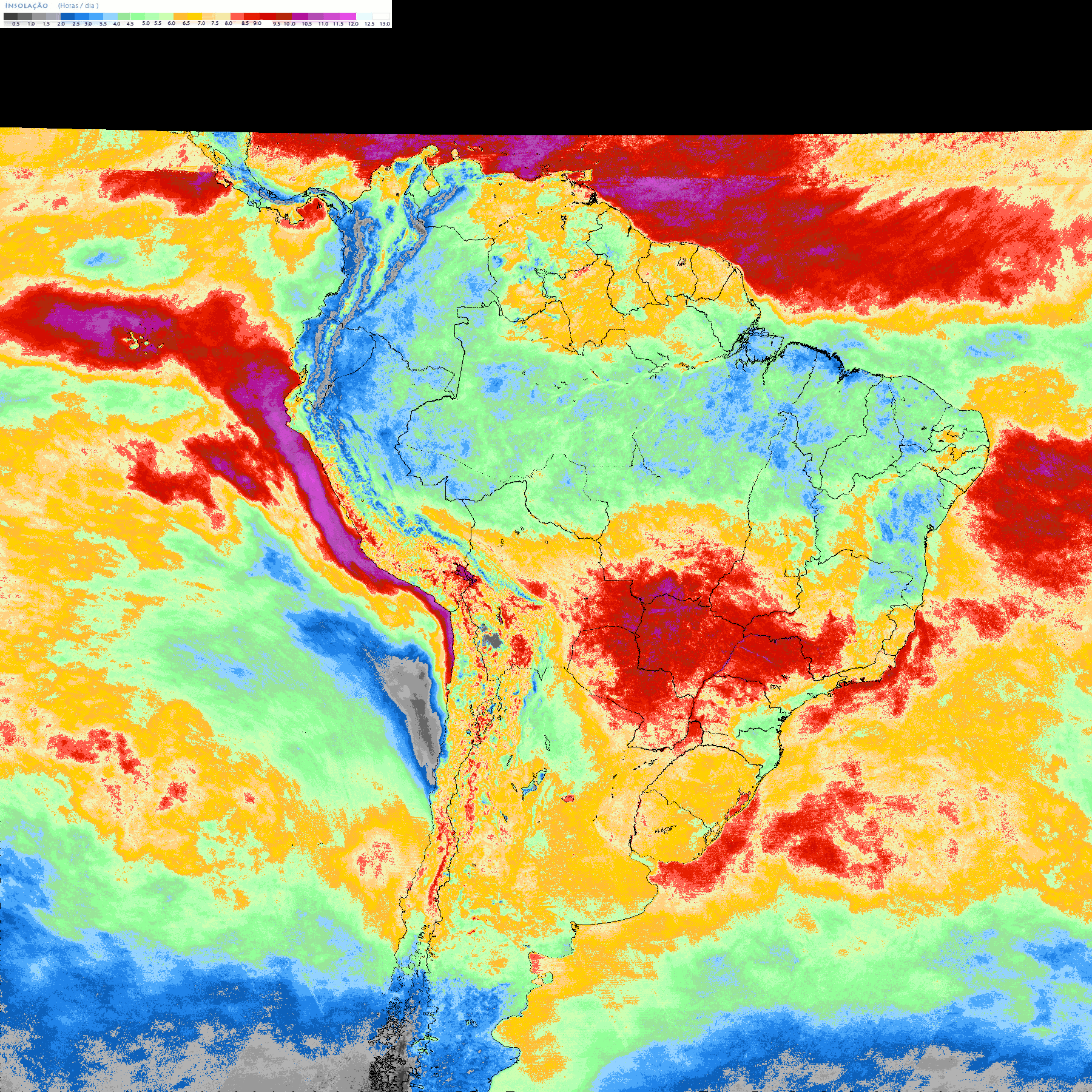Viewport: 1092px width, 1092px height.
Task: Select the darkest gray legend swatch
Action: [10, 16]
